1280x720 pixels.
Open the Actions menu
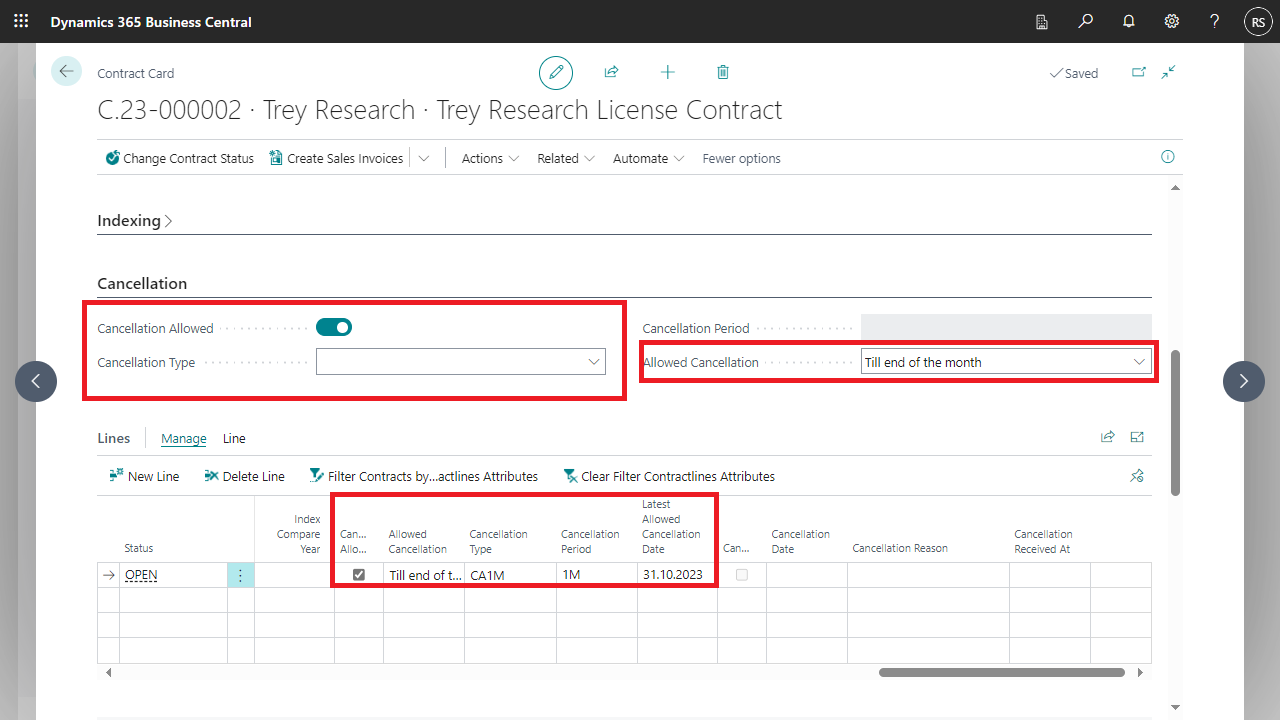pyautogui.click(x=490, y=158)
